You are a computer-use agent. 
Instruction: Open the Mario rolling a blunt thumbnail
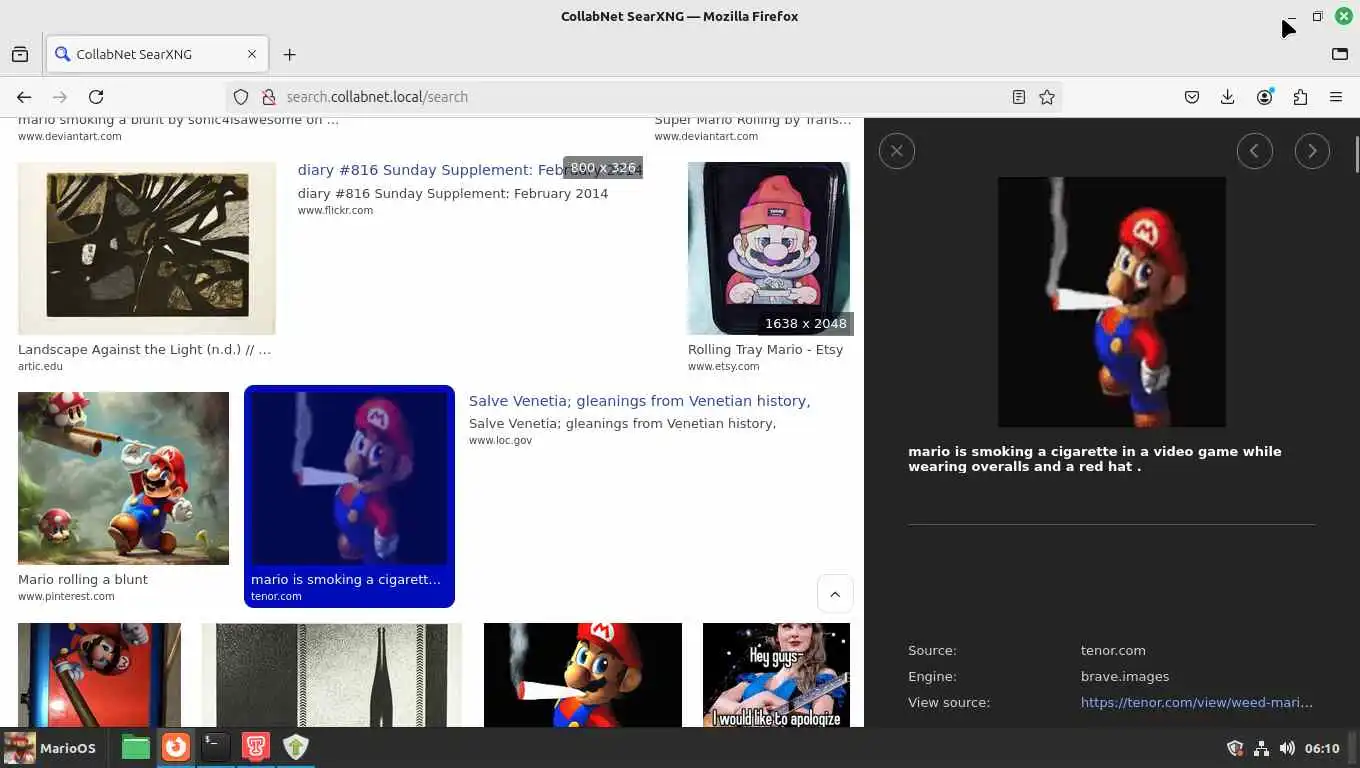[x=123, y=478]
